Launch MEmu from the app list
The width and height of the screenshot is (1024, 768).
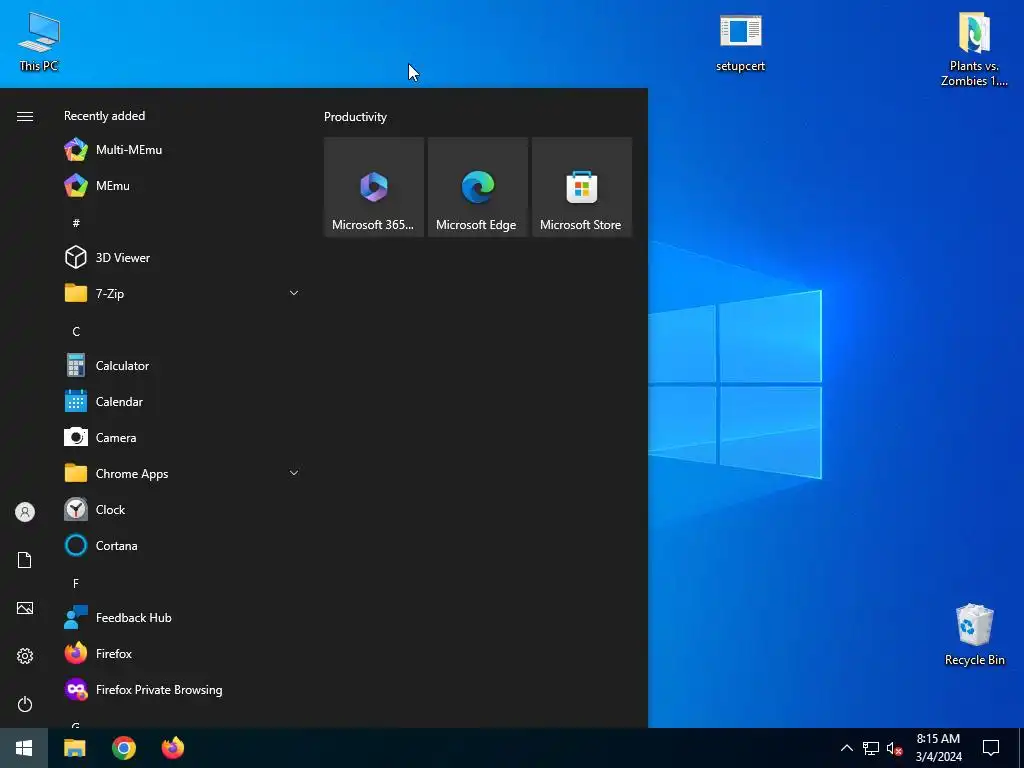coord(182,185)
